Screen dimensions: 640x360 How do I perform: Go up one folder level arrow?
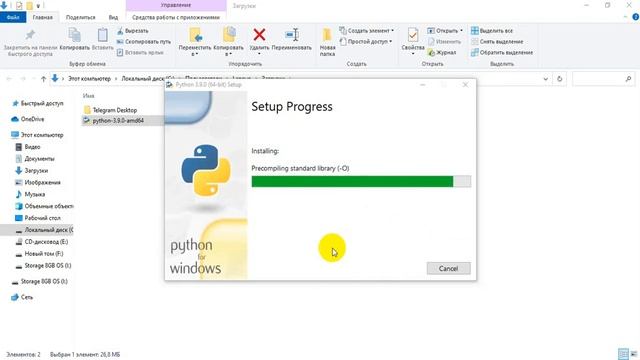43,79
